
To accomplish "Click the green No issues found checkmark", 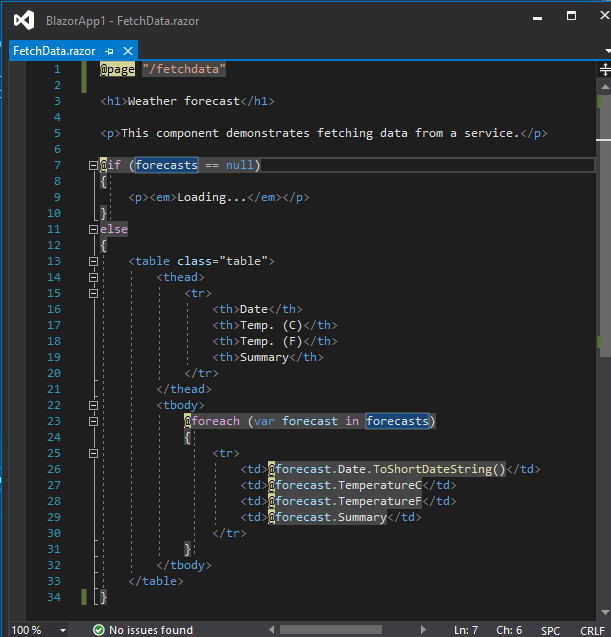I will [x=98, y=630].
